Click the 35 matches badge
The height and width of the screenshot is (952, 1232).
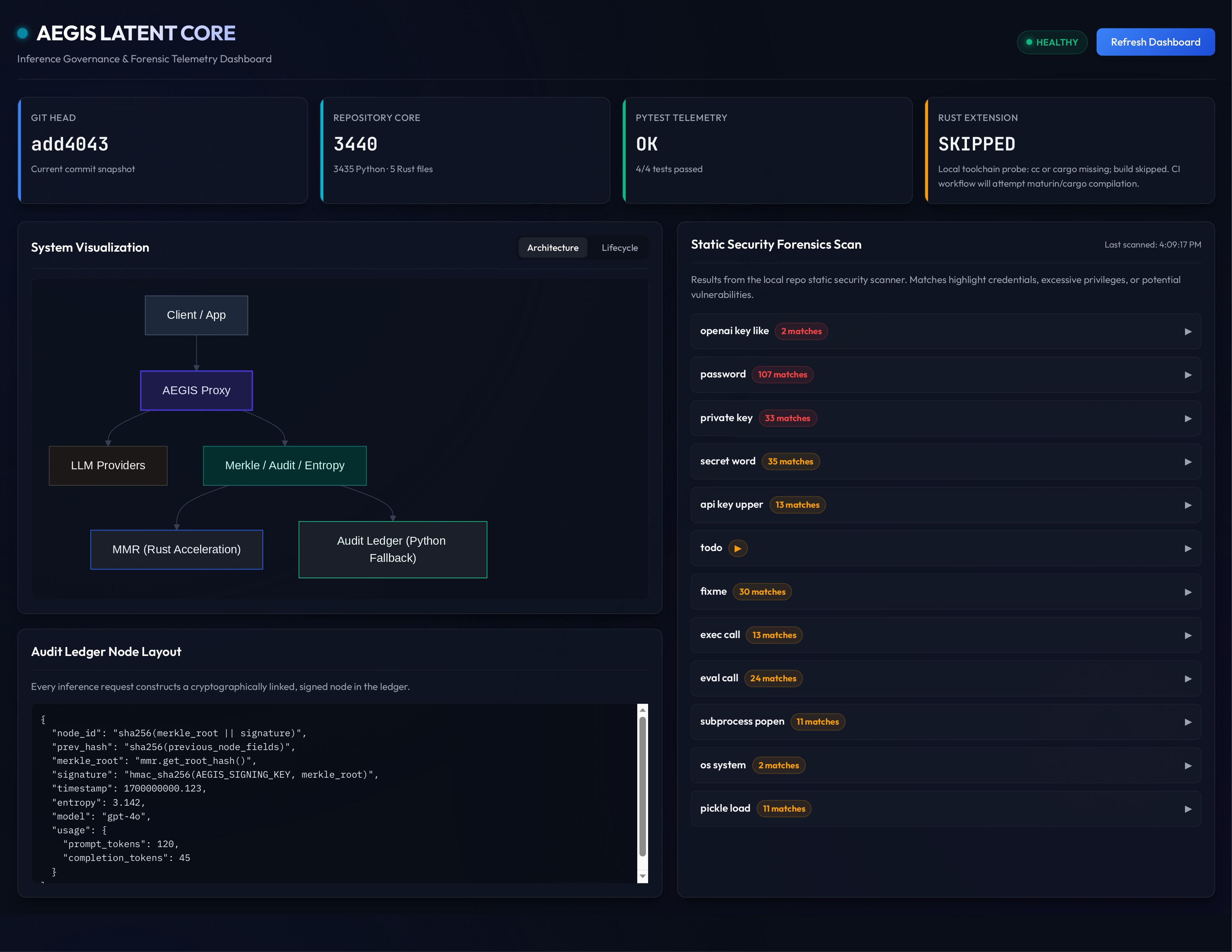coord(790,461)
